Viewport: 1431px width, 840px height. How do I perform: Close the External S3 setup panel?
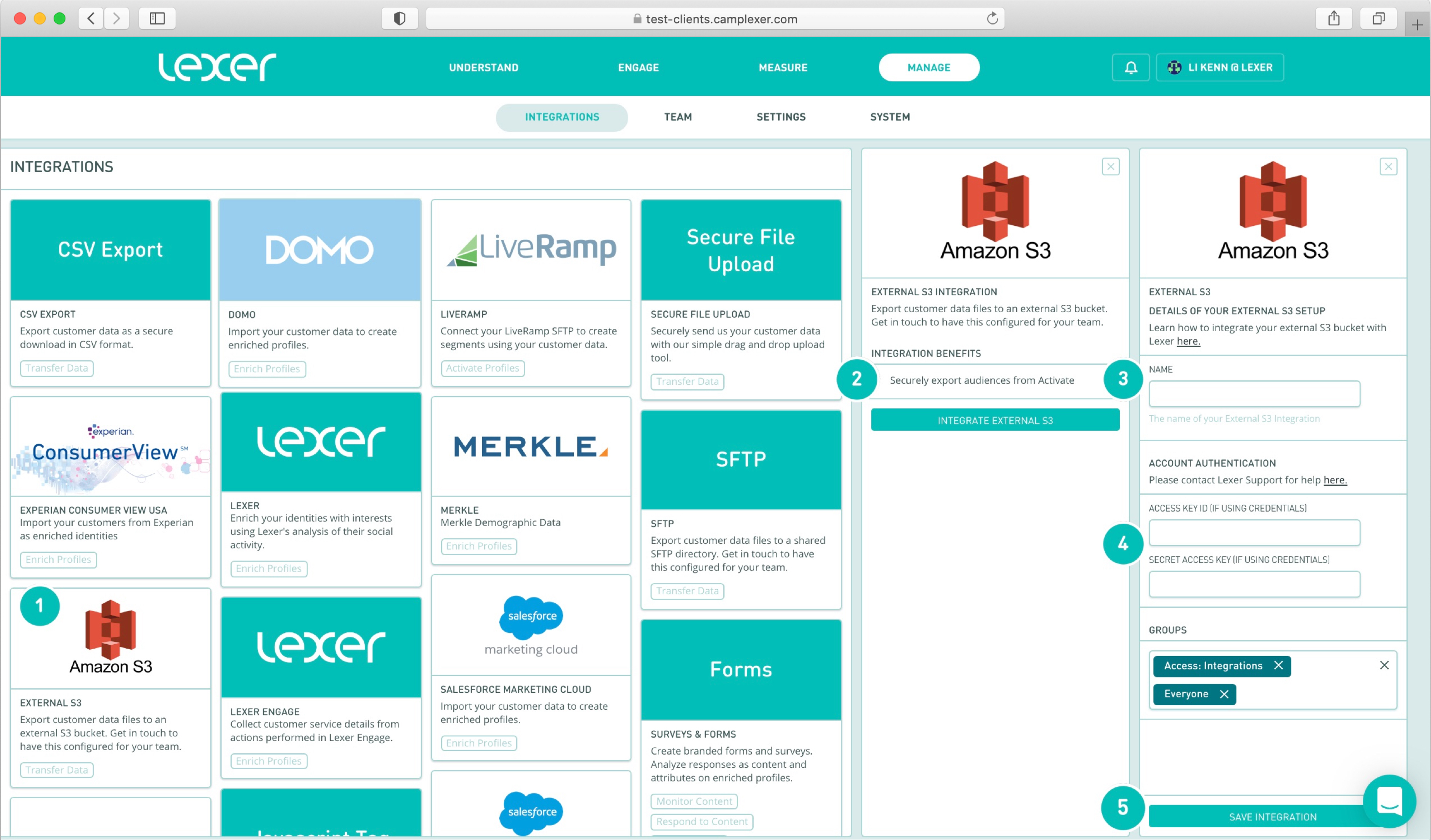pos(1388,167)
